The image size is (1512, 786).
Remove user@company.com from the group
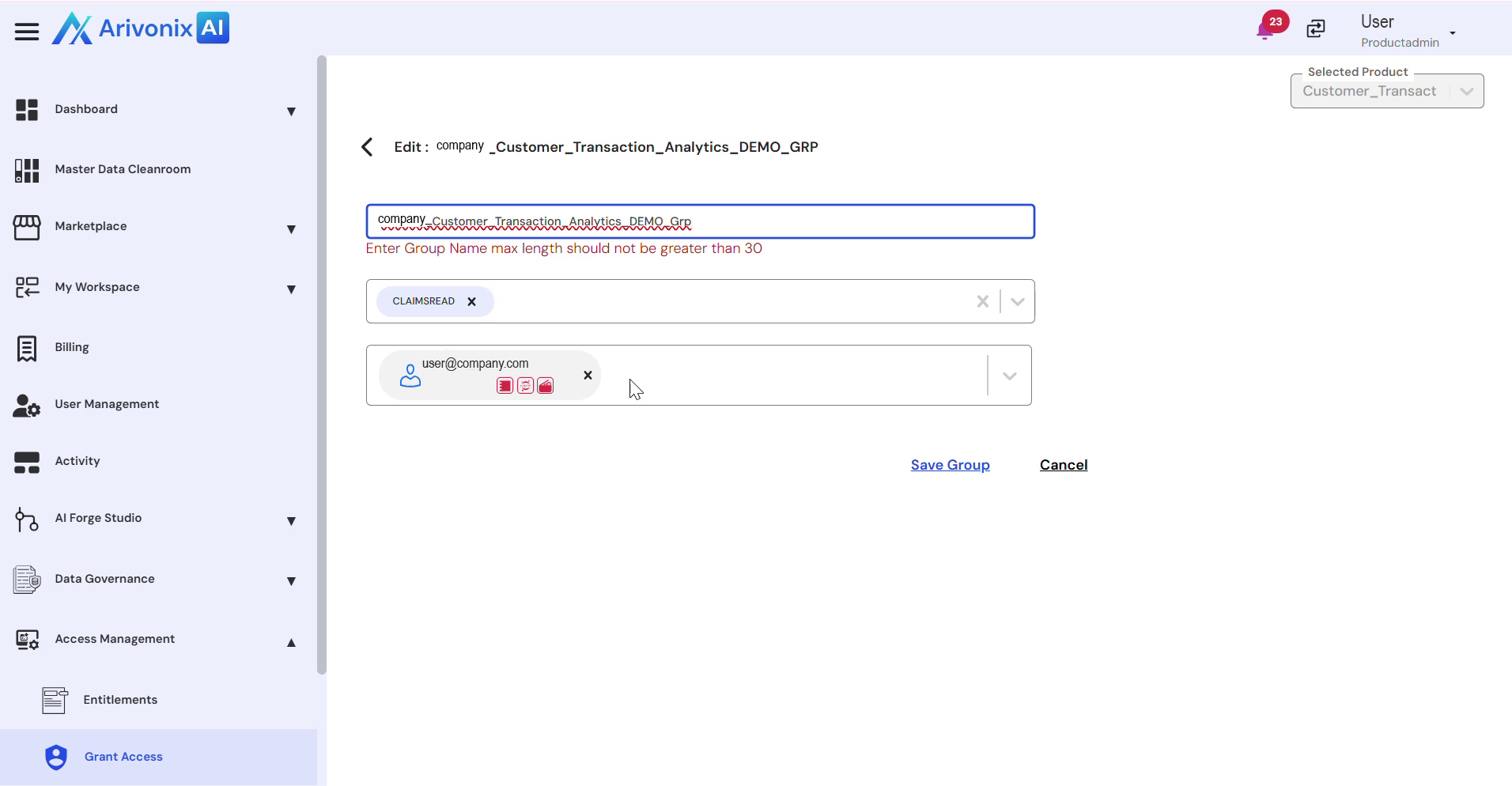click(x=588, y=376)
